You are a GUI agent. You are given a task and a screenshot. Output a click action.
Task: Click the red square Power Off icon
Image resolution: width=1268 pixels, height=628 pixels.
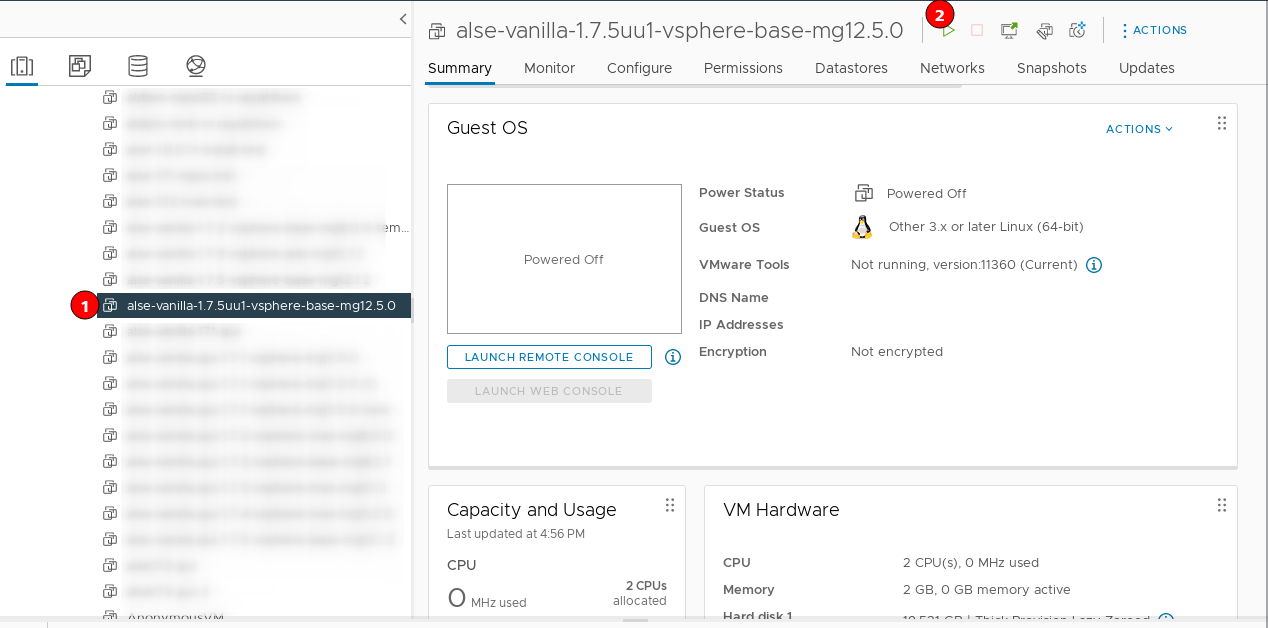point(977,31)
